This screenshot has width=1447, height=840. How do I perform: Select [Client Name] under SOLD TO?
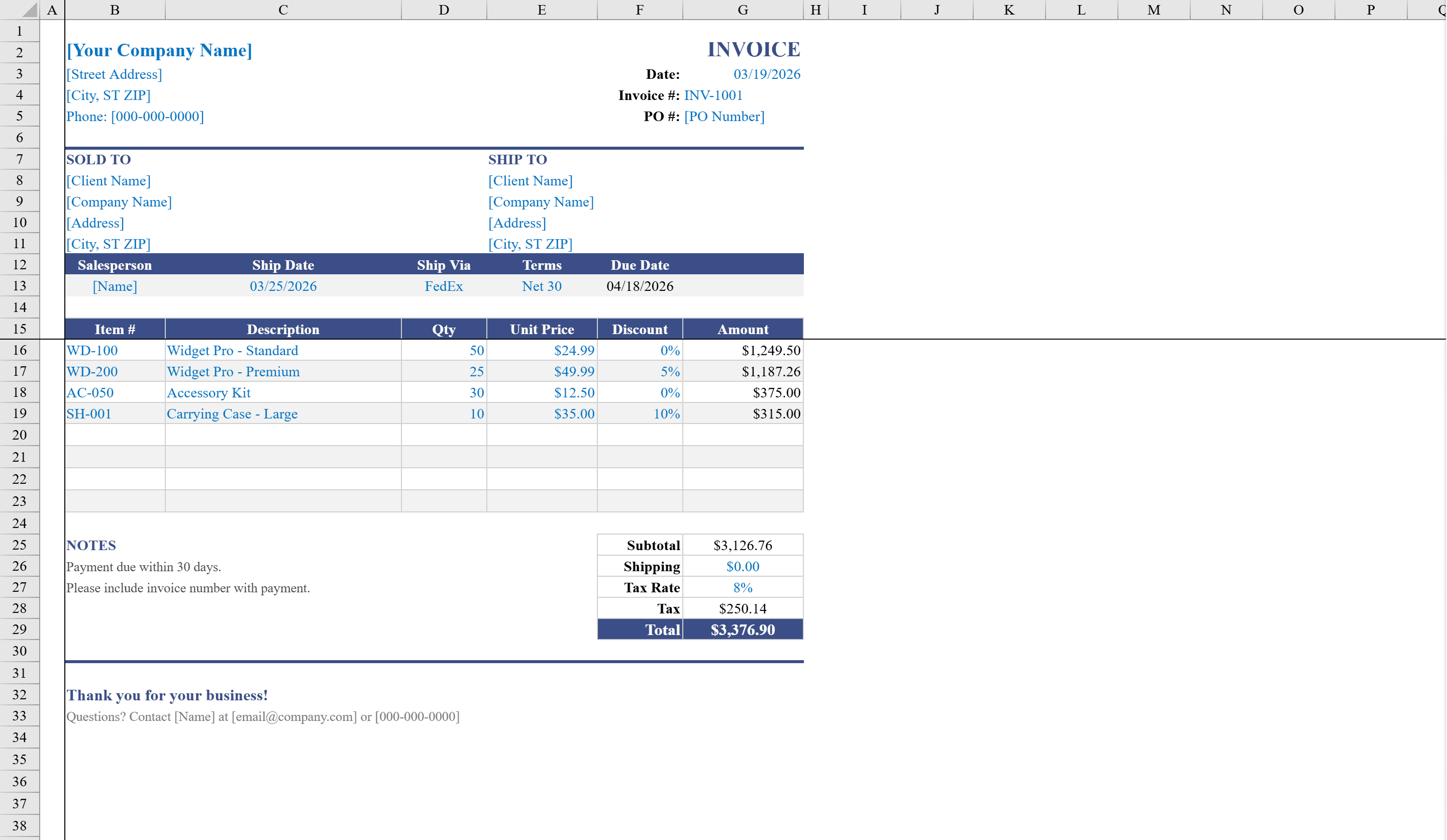point(109,181)
